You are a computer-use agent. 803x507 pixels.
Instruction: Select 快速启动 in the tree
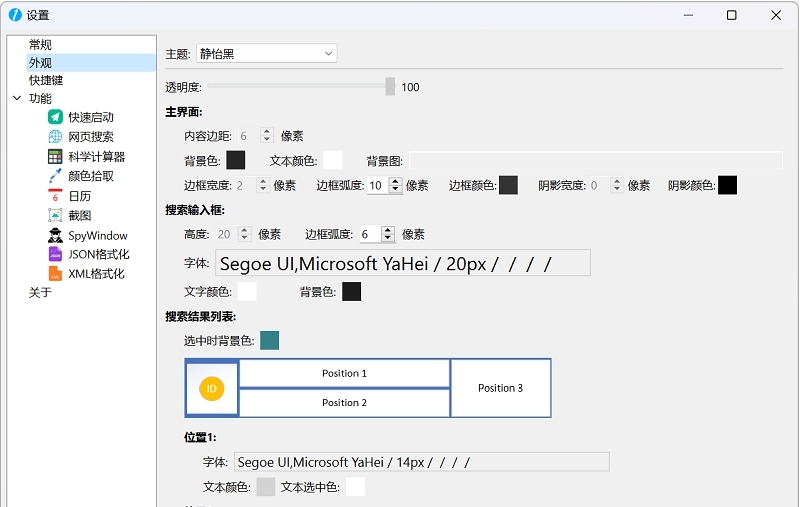pyautogui.click(x=91, y=117)
